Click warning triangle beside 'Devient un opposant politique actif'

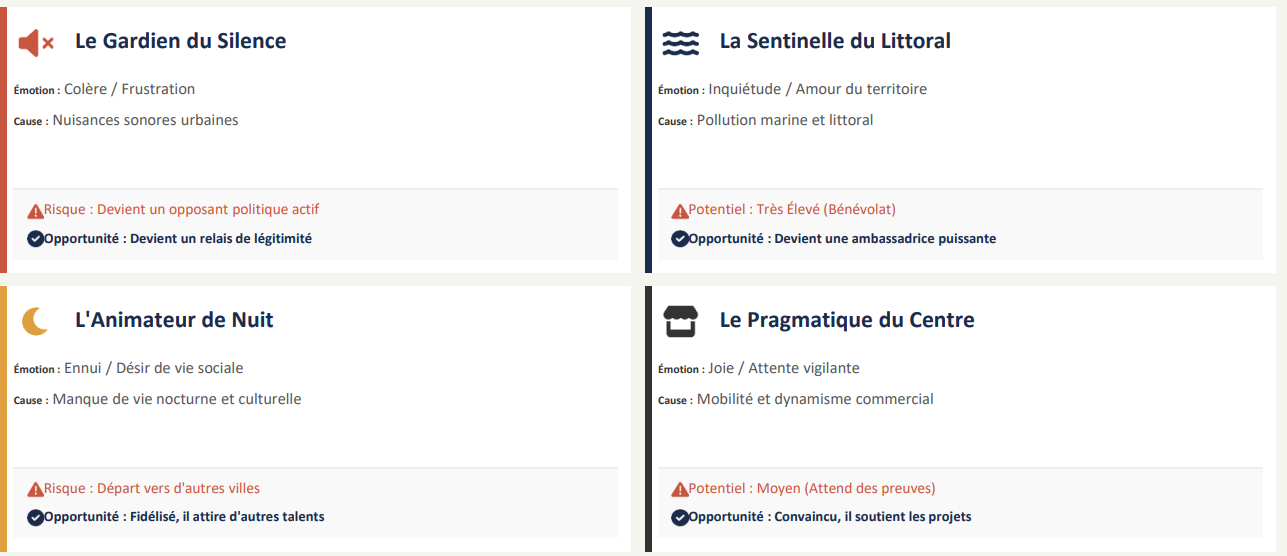pos(36,211)
